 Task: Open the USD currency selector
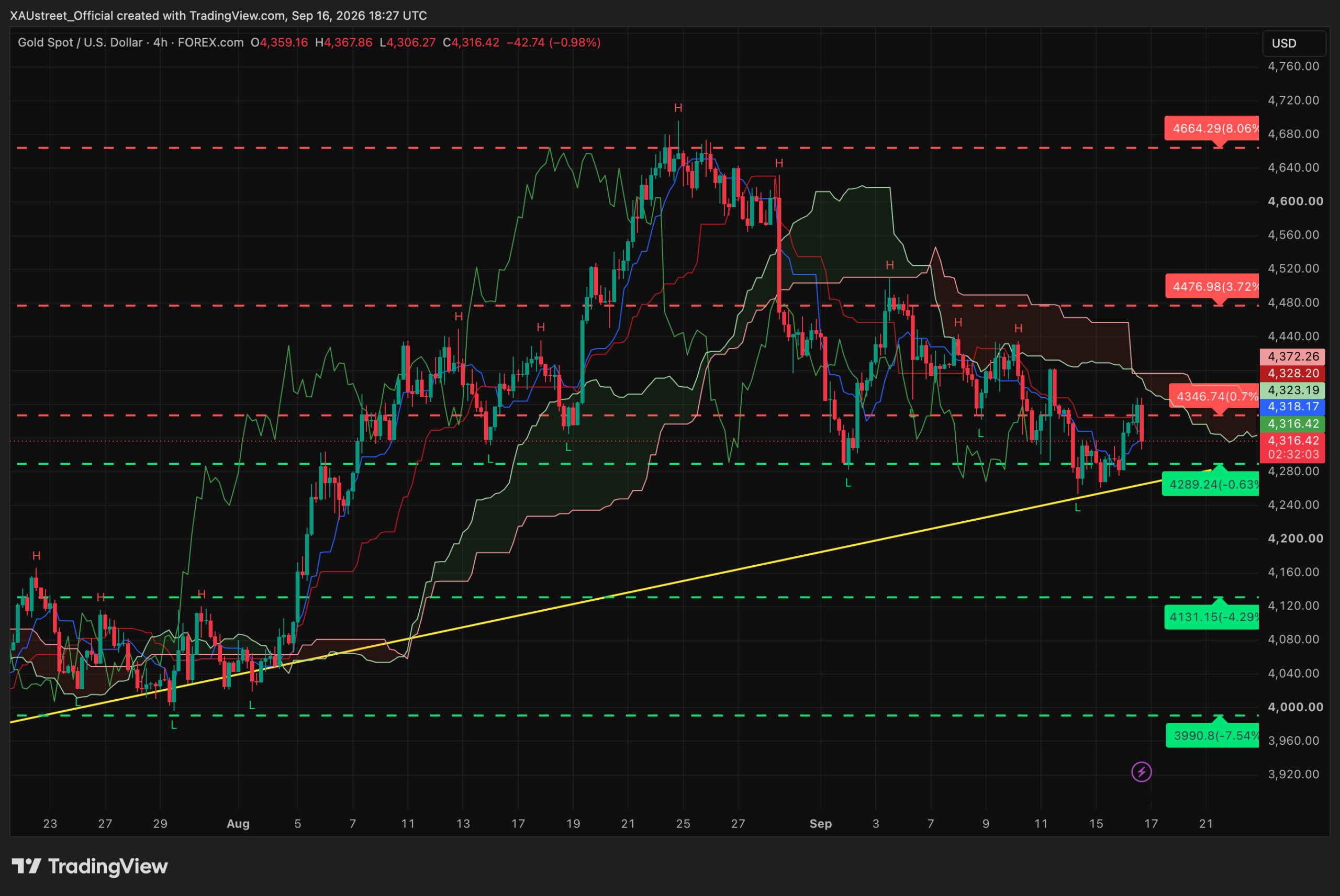pos(1293,43)
